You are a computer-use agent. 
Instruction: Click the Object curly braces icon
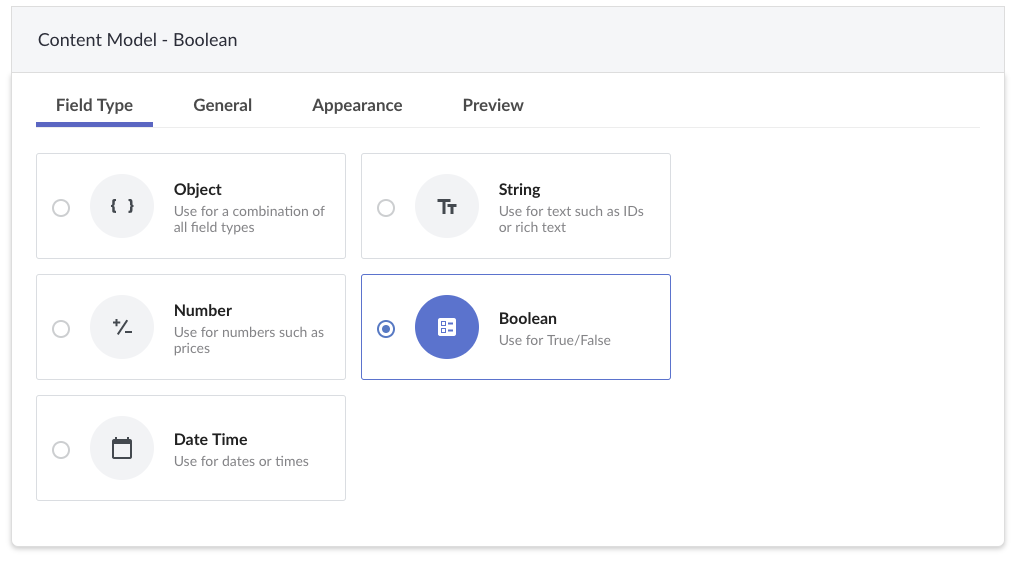pyautogui.click(x=122, y=206)
